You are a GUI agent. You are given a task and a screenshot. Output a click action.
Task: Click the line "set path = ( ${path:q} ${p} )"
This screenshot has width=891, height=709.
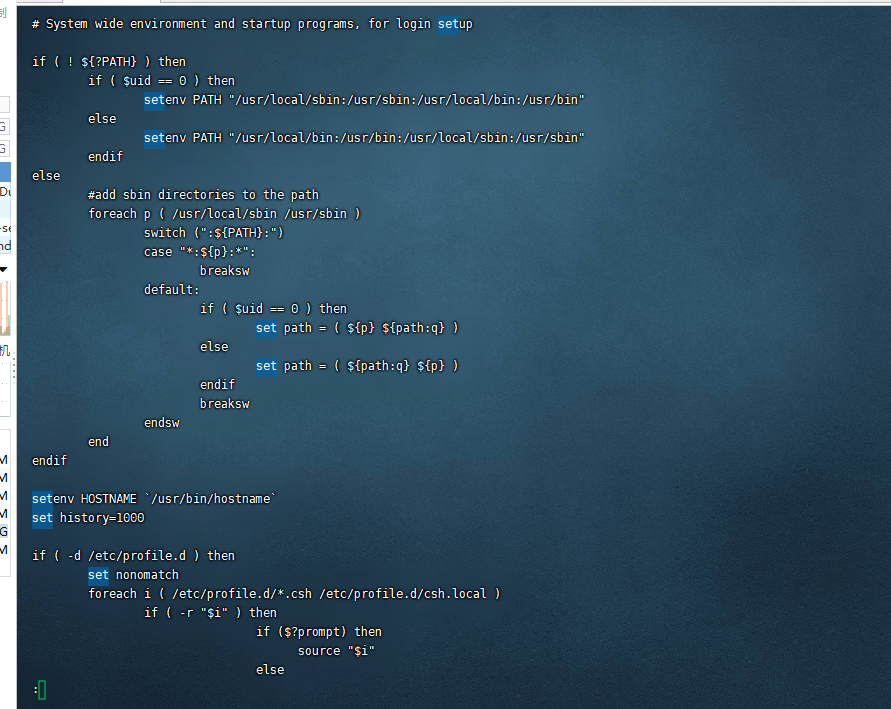tap(357, 366)
